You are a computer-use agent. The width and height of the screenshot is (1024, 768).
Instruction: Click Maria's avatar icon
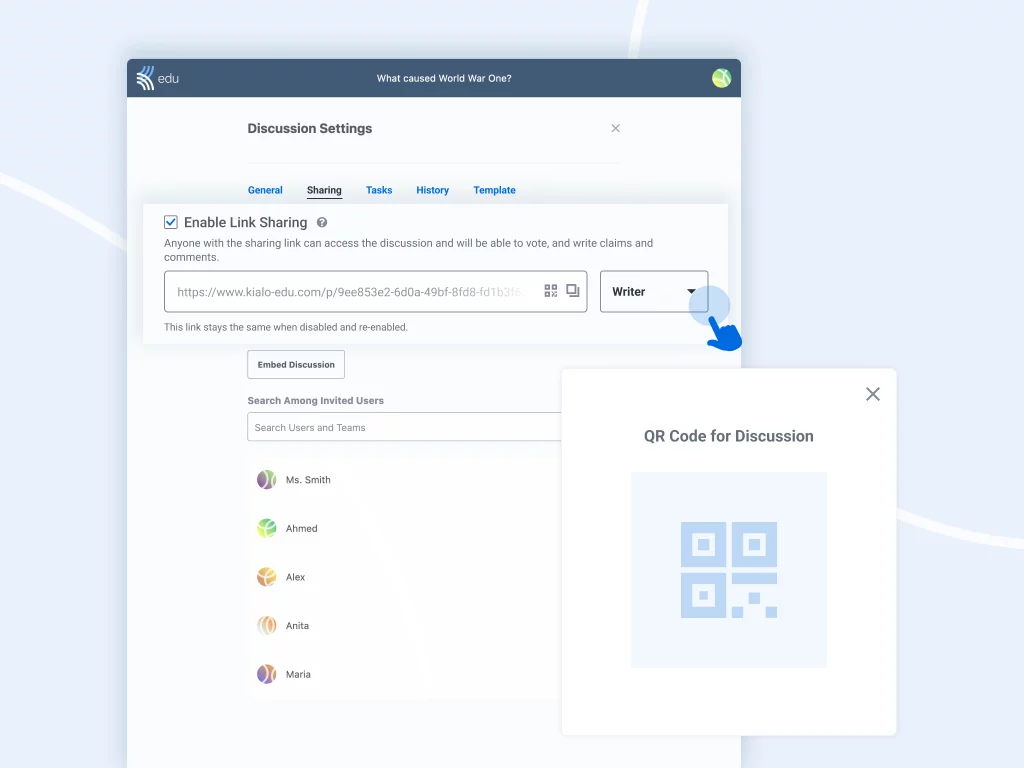266,674
